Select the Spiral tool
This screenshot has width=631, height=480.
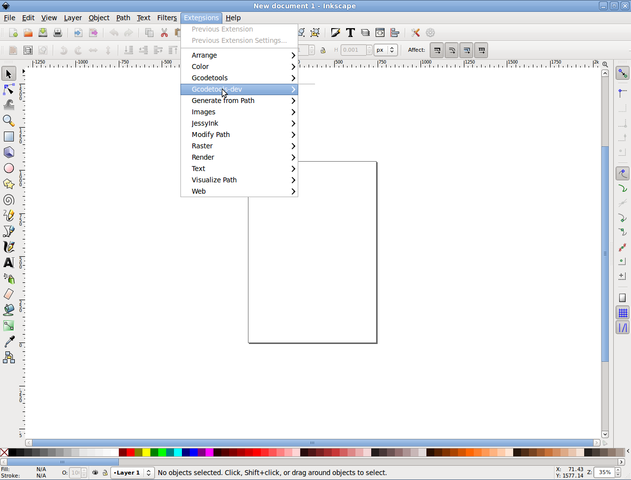coord(8,200)
